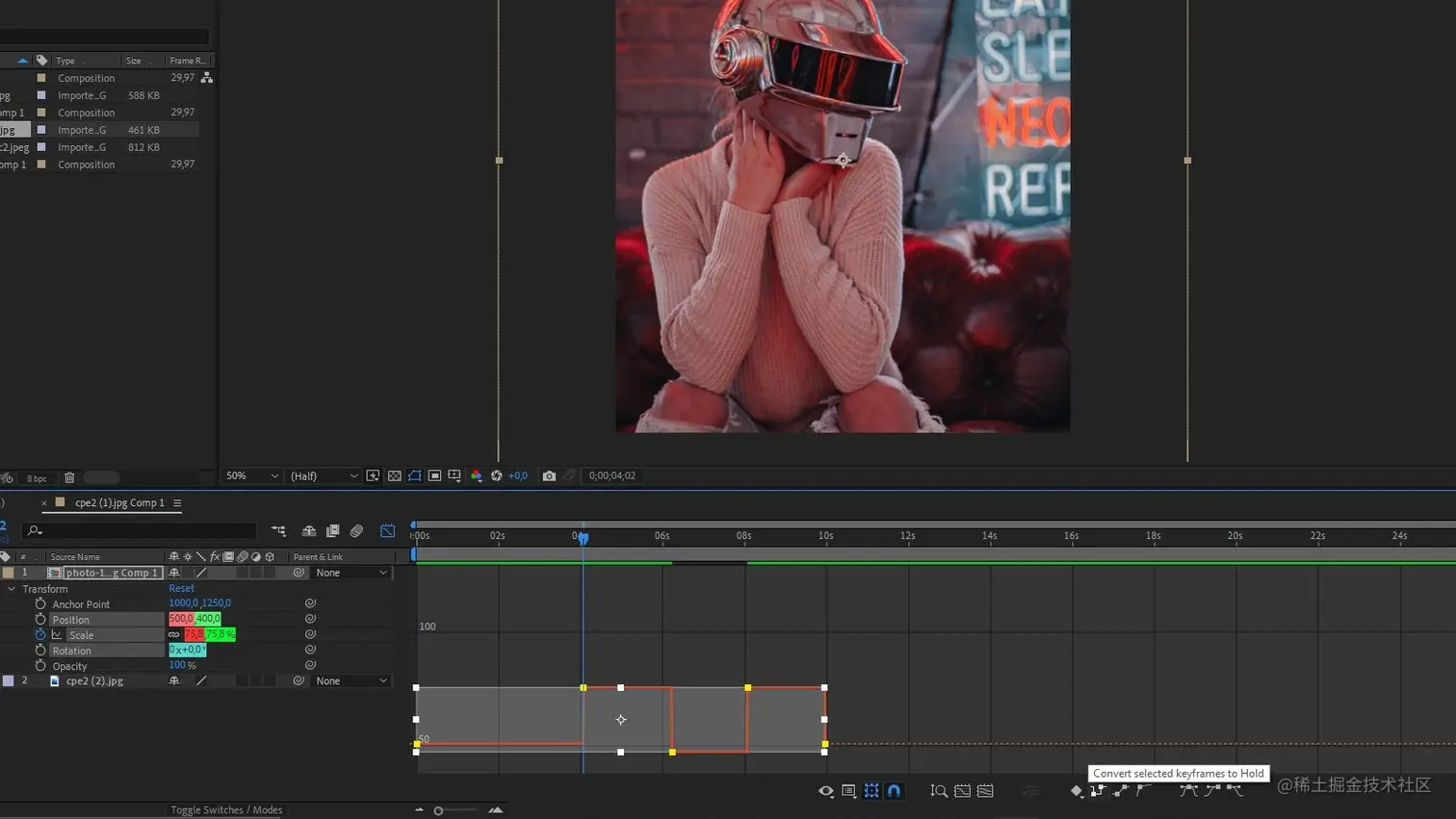Select cpe2 (1).jpg Comp 1 timeline tab

(x=119, y=502)
